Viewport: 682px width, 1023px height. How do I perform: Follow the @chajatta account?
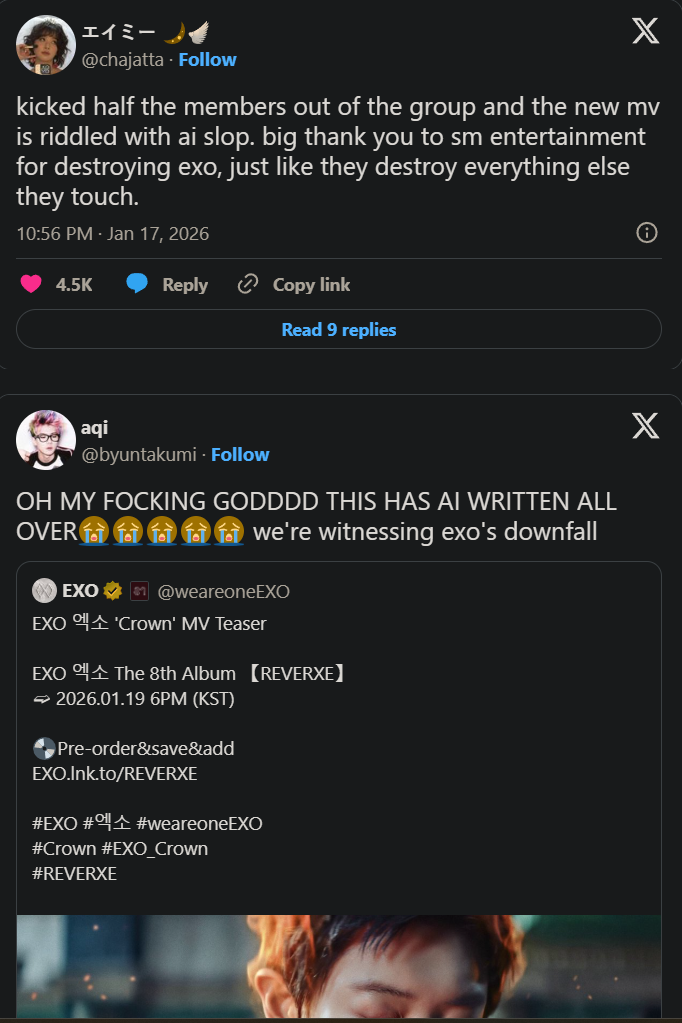tap(207, 59)
